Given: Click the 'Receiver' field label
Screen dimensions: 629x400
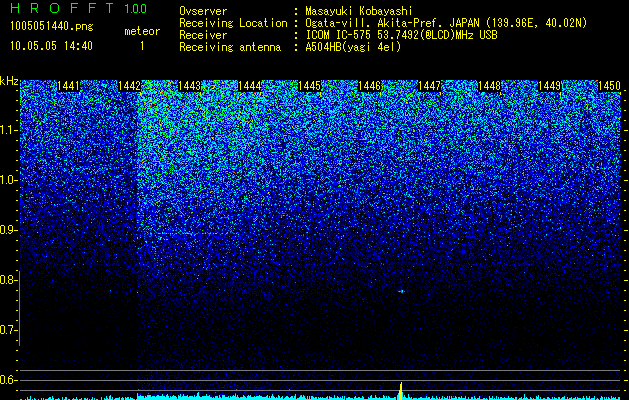Looking at the screenshot, I should [203, 35].
